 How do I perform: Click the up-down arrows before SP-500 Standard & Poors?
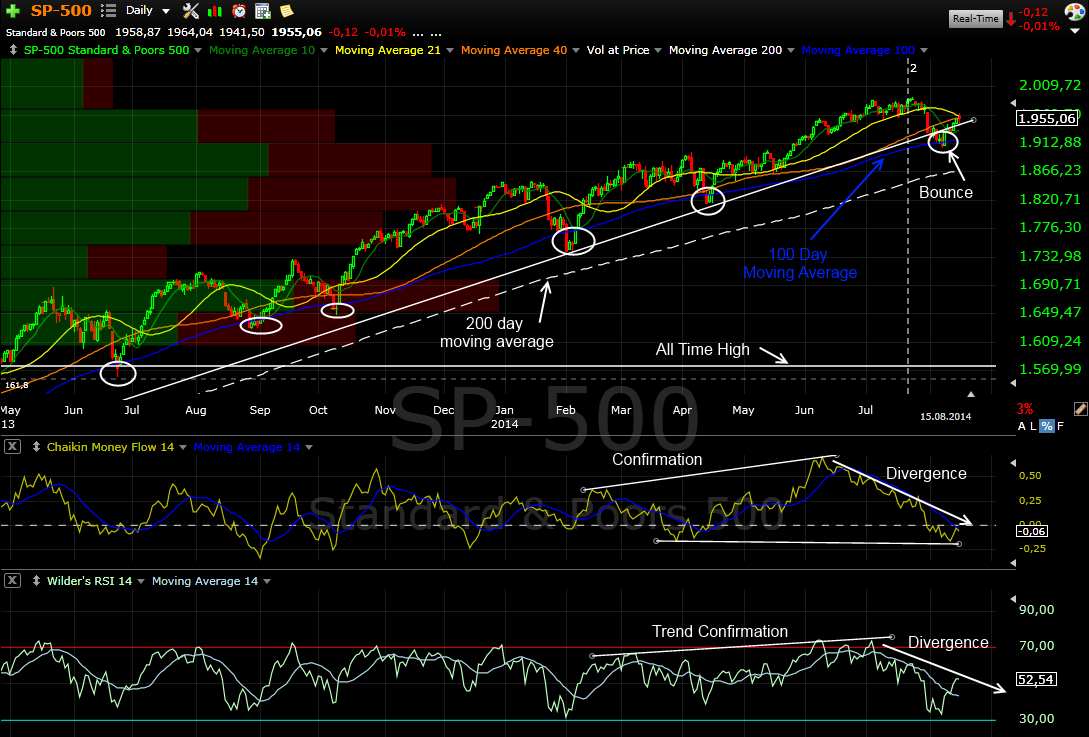(x=13, y=50)
